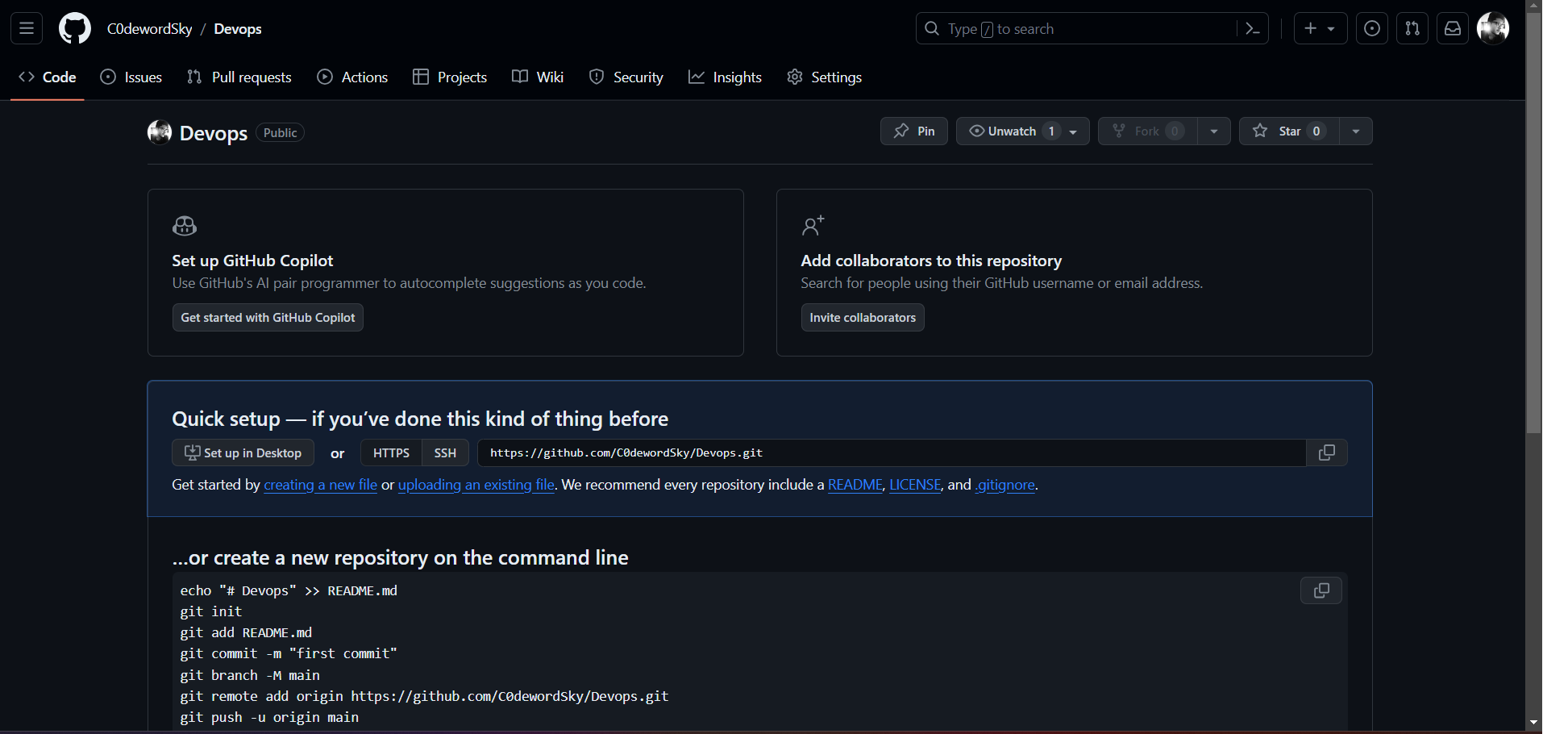
Task: Click the Public visibility badge
Action: point(280,132)
